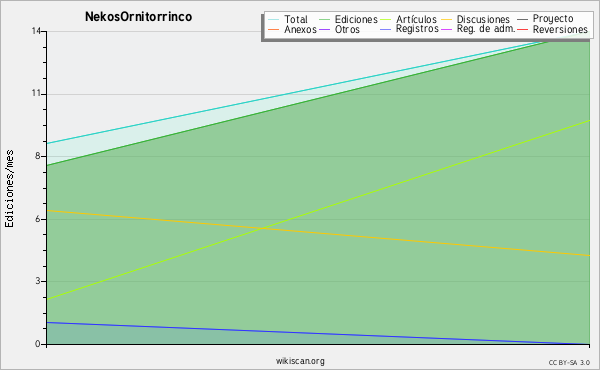Image resolution: width=600 pixels, height=370 pixels.
Task: Click the Ediciones/mes axis label
Action: click(x=9, y=189)
